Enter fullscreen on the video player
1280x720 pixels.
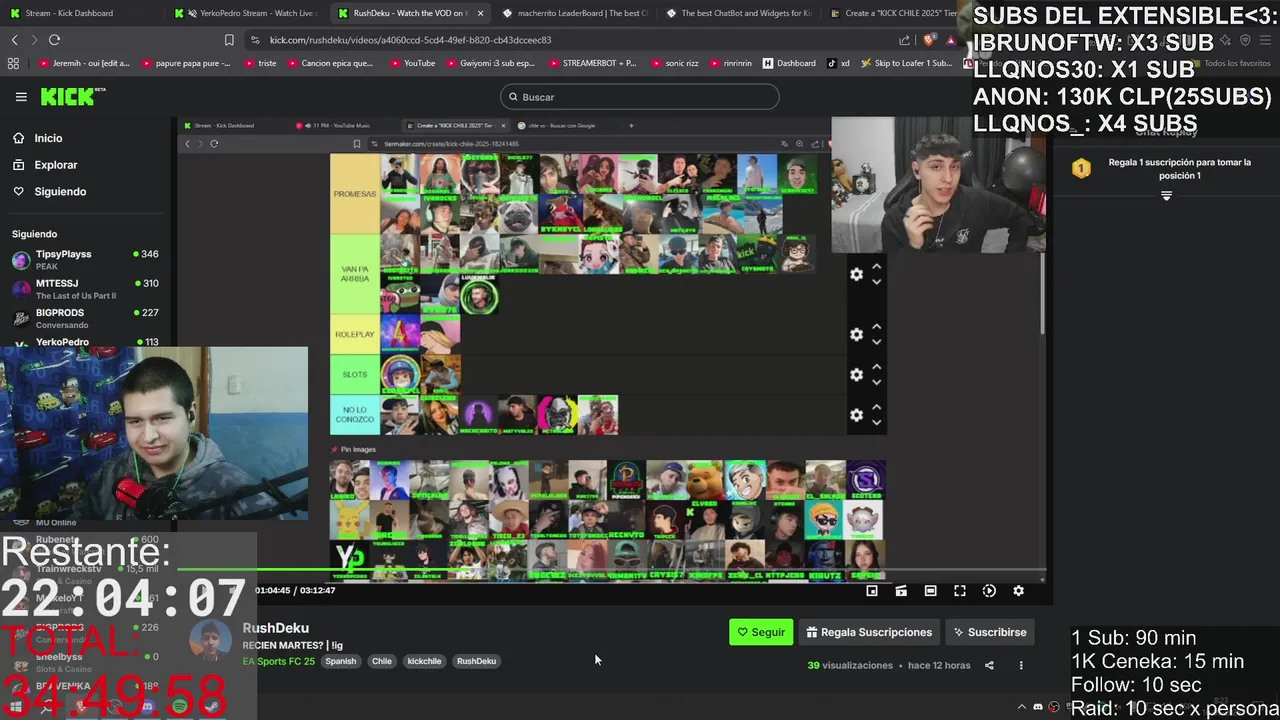[x=960, y=591]
